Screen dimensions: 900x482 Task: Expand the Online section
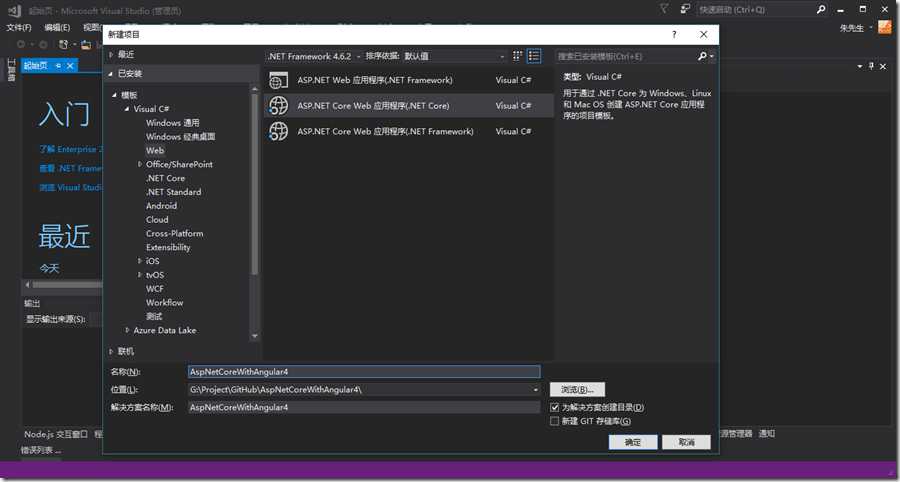[x=111, y=351]
